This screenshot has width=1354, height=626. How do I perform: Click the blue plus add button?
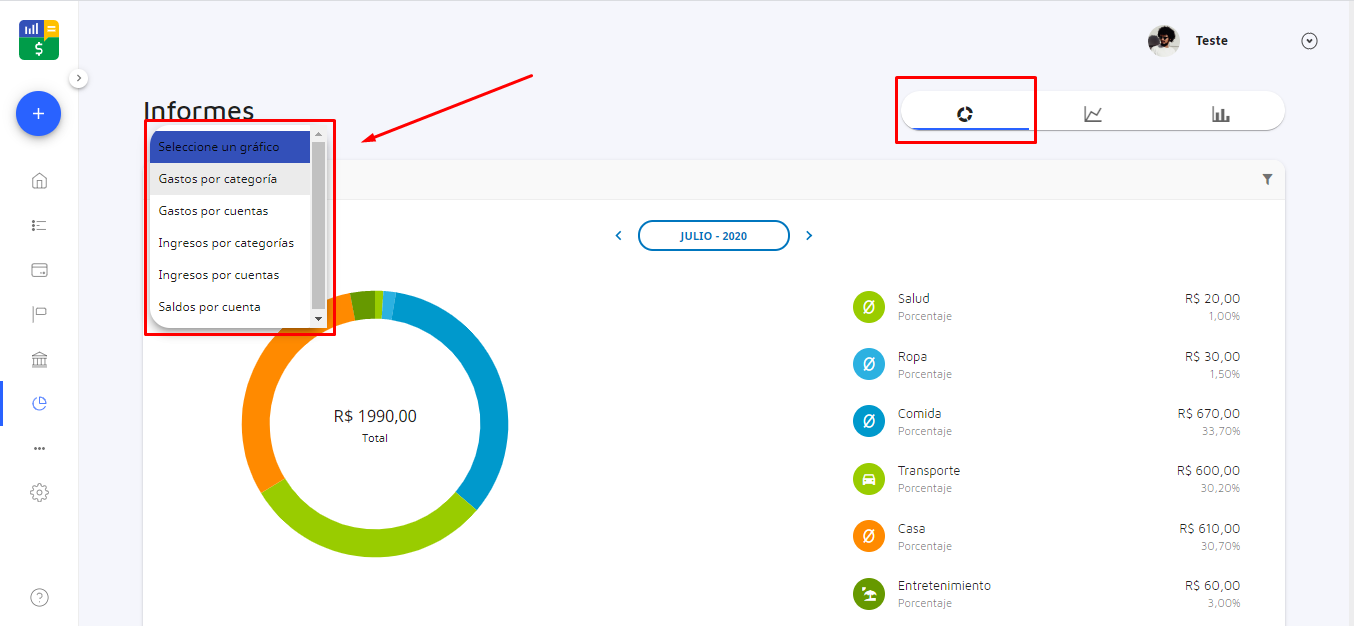(x=38, y=114)
